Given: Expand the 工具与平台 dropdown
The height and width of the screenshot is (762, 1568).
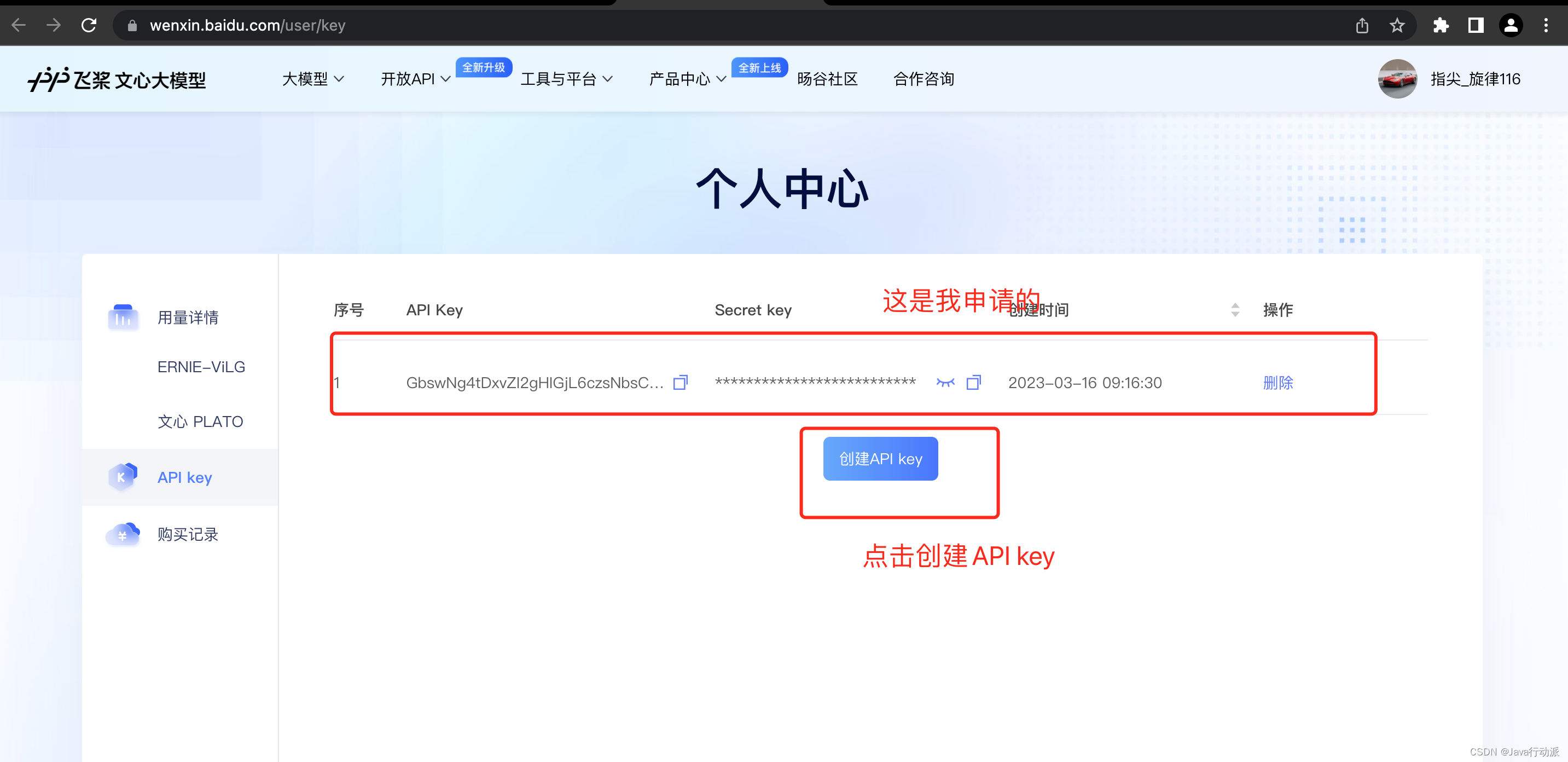Looking at the screenshot, I should 566,79.
